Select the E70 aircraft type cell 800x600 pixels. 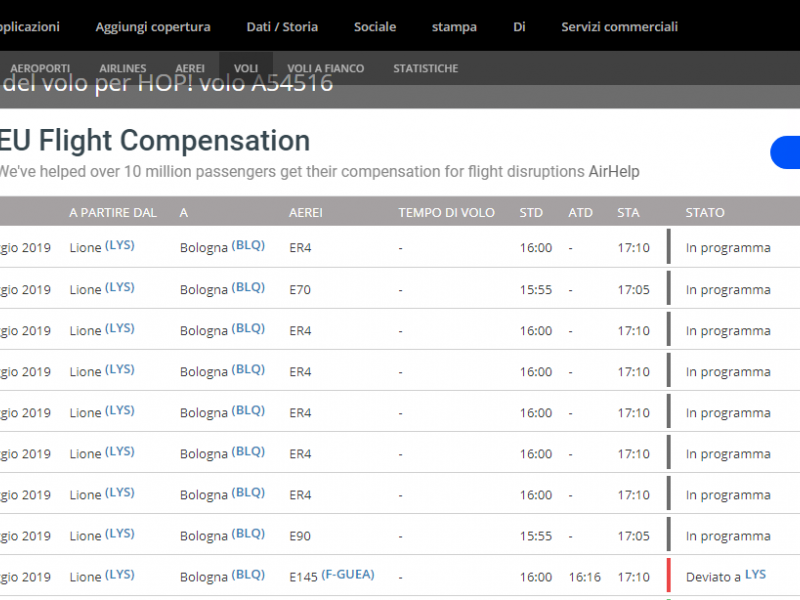(300, 290)
